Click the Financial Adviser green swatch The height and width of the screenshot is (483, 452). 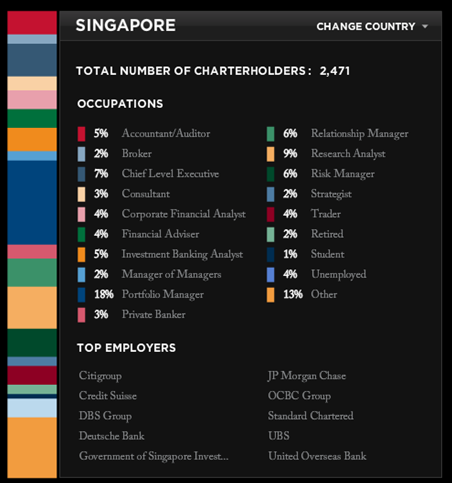(x=81, y=234)
